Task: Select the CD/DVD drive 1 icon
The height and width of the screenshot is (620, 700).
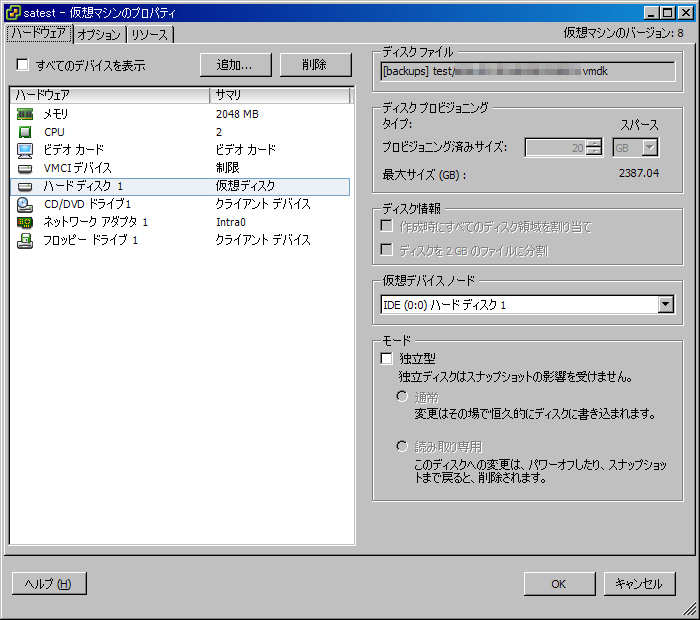Action: click(25, 204)
